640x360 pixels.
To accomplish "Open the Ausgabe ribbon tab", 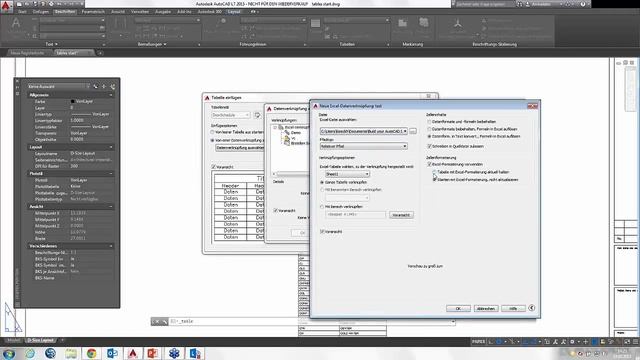I will pos(163,12).
